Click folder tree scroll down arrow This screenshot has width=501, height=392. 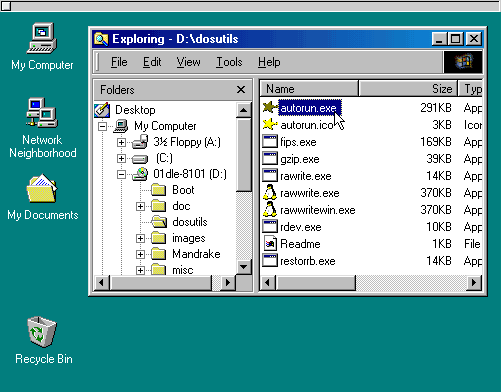click(244, 267)
